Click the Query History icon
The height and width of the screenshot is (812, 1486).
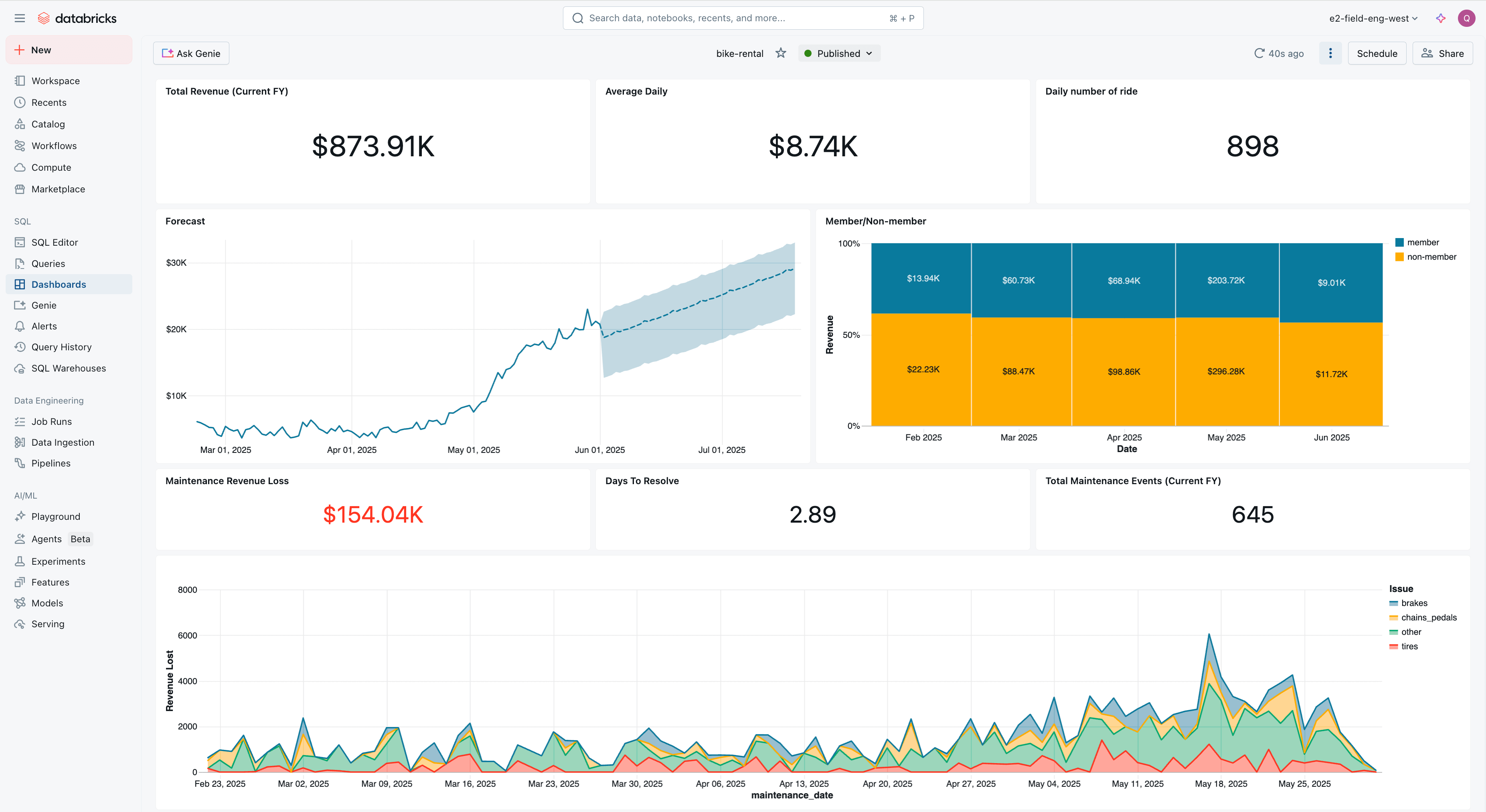[20, 347]
